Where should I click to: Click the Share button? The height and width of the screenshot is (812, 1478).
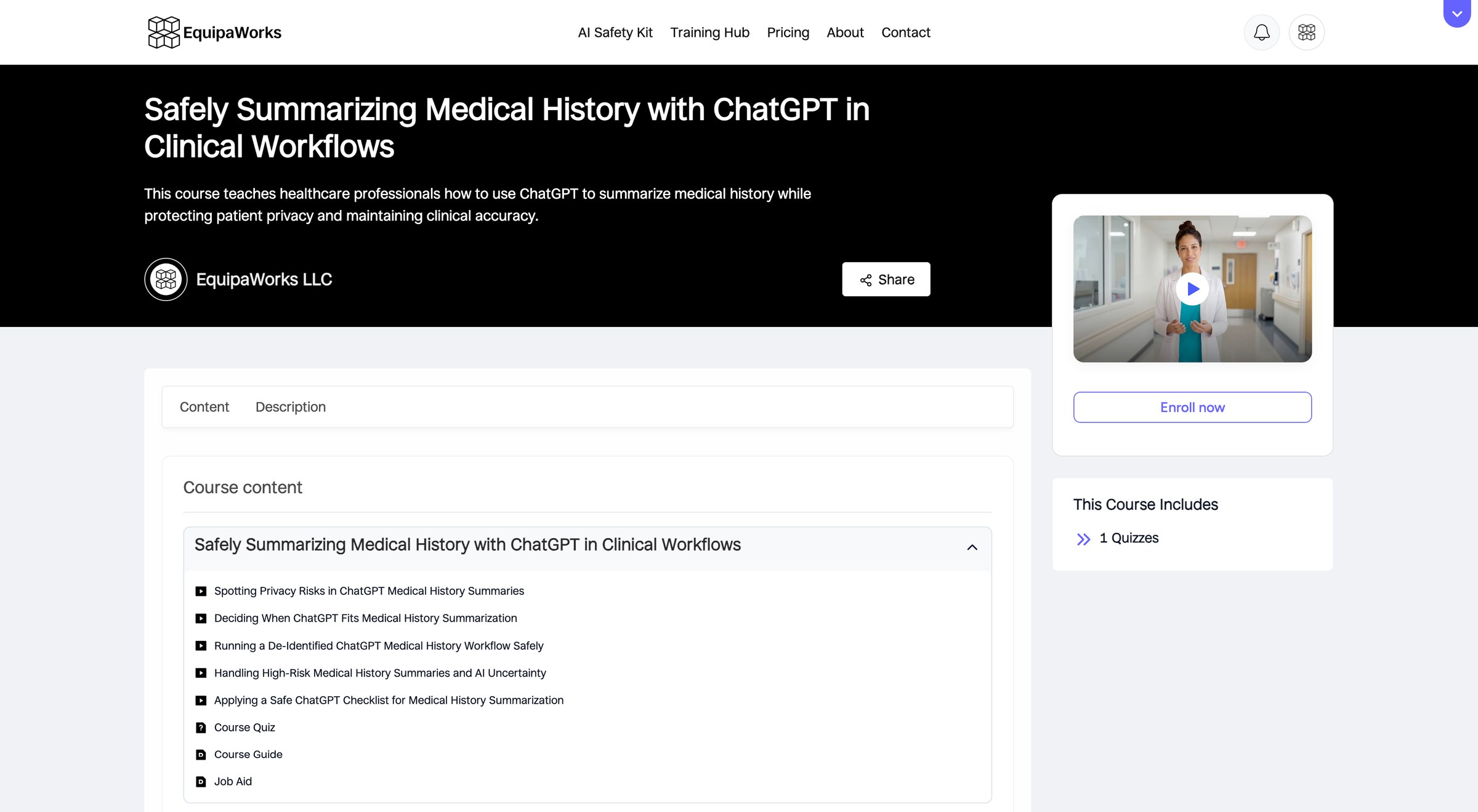tap(886, 279)
